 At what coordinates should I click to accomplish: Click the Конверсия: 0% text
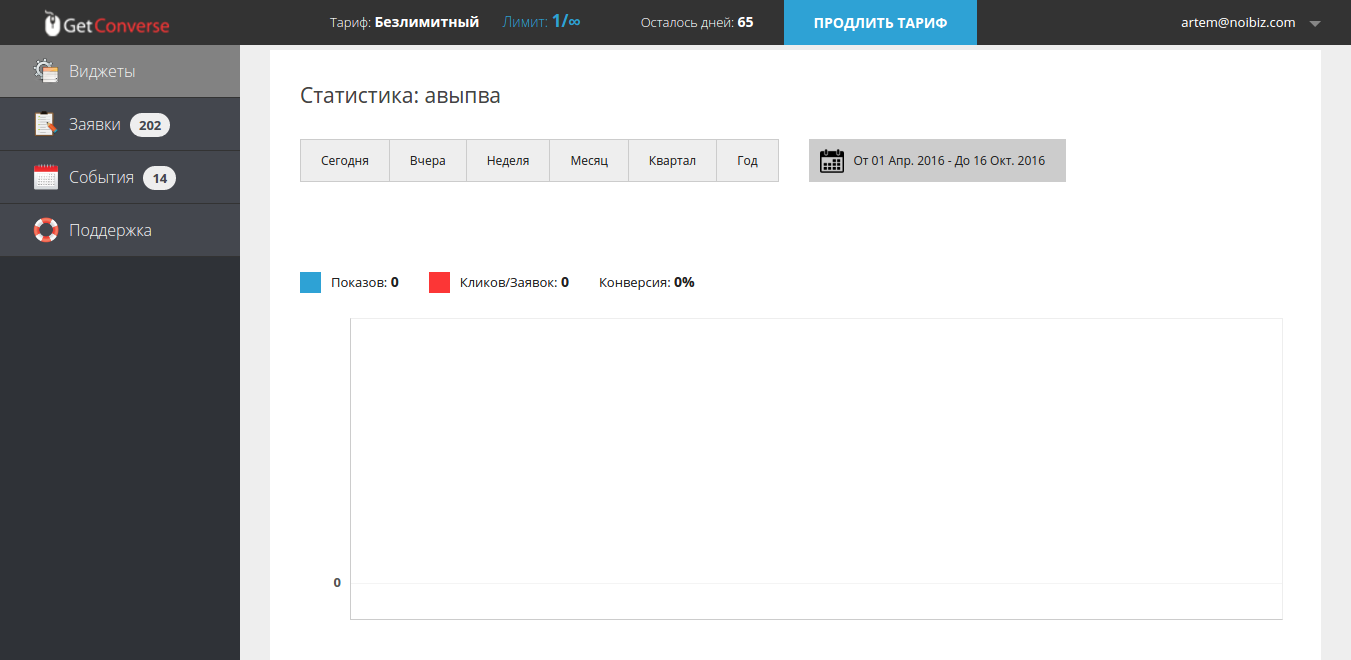647,282
